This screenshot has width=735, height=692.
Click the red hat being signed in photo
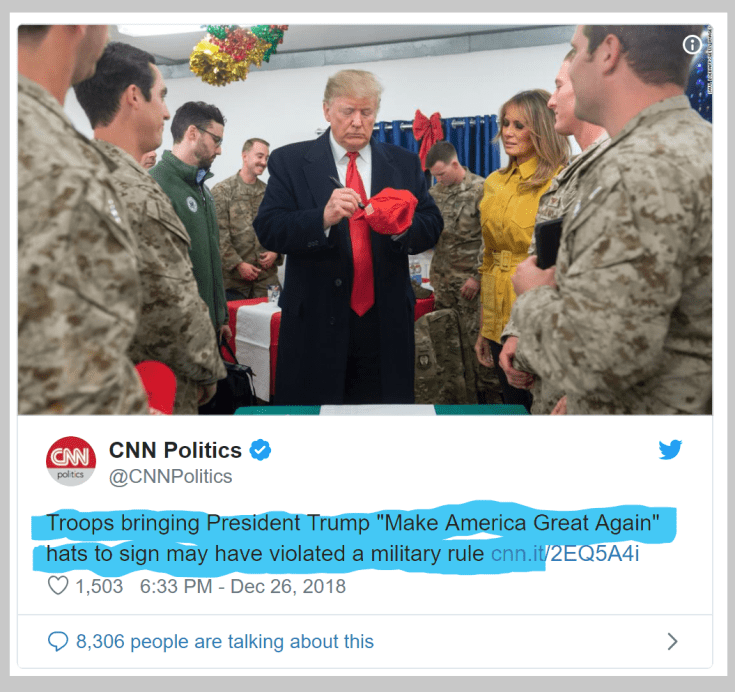(388, 211)
